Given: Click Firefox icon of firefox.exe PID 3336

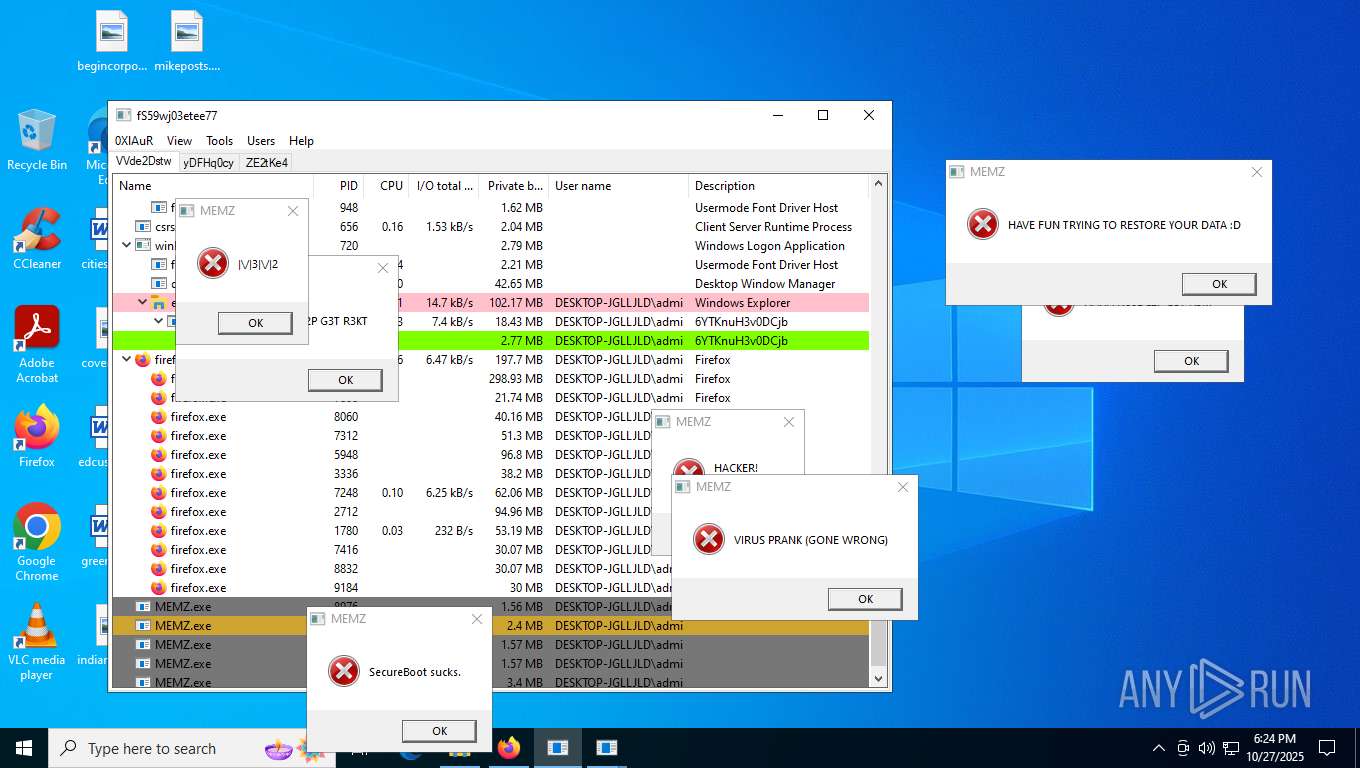Looking at the screenshot, I should point(158,474).
